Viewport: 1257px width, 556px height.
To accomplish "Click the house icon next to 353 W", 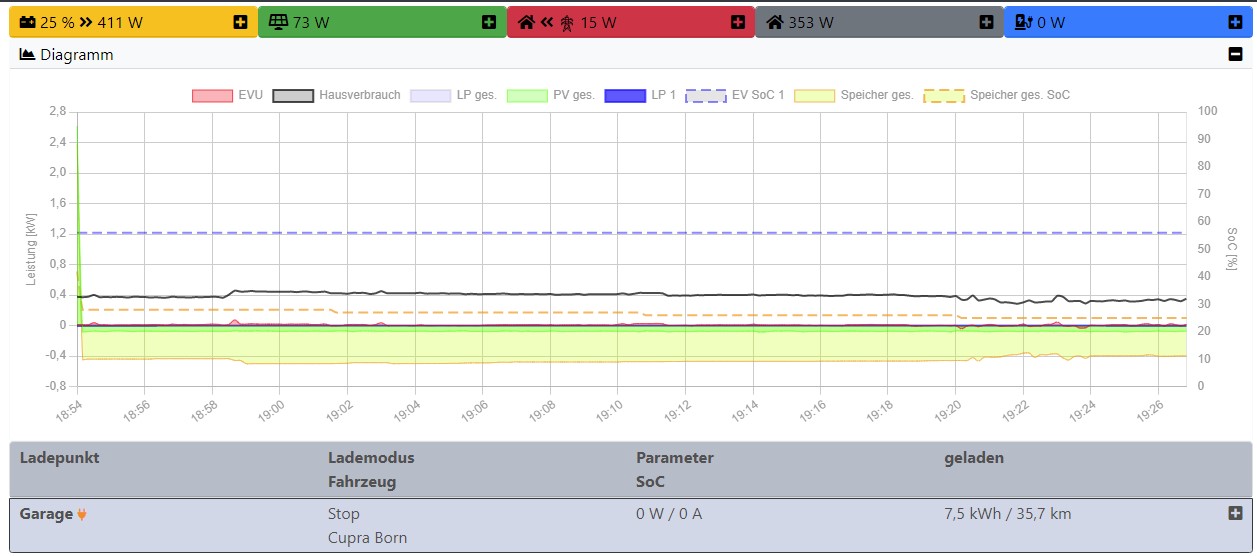I will [x=774, y=22].
